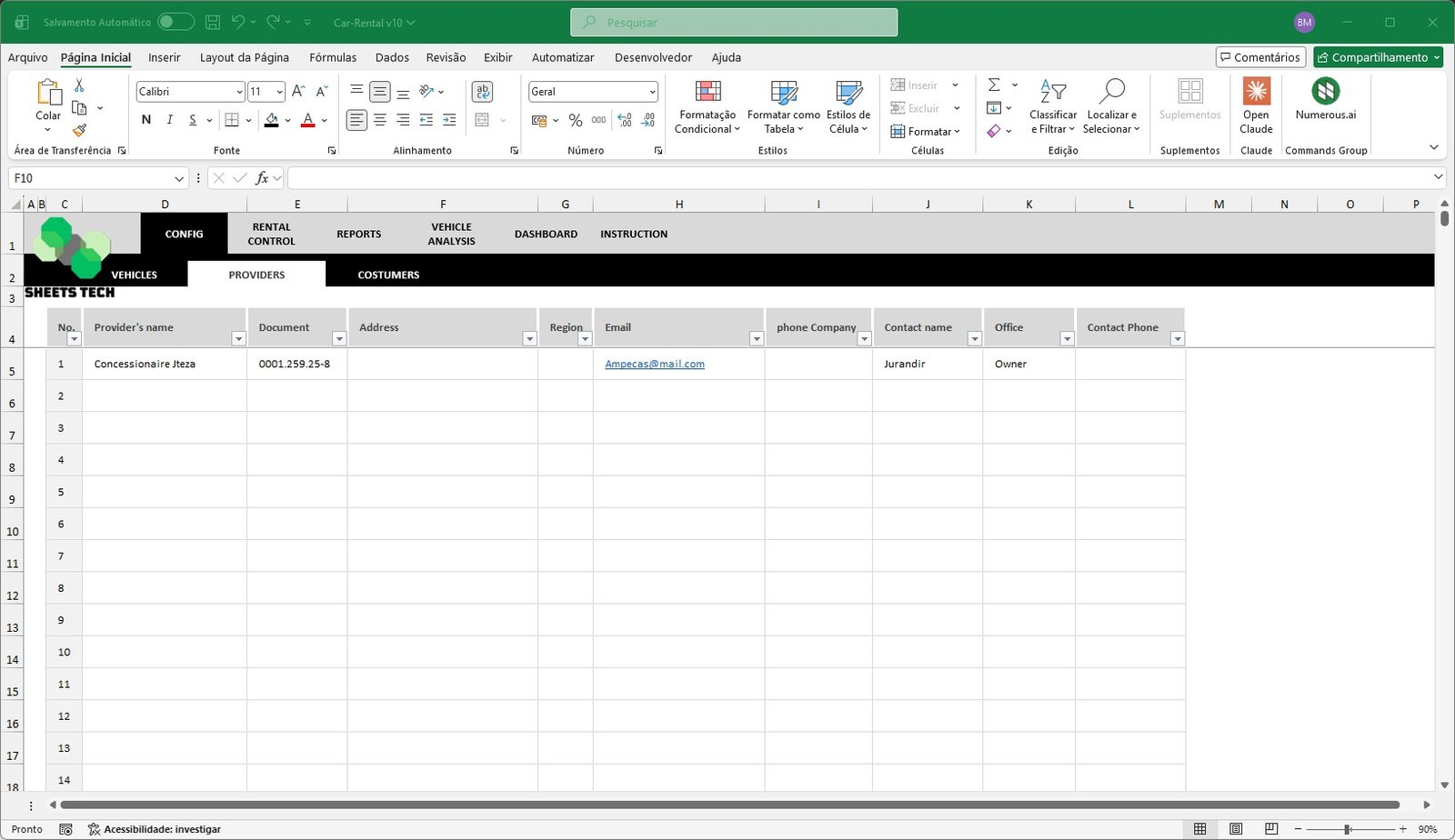1455x840 pixels.
Task: Switch to the Dados ribbon tab
Action: (x=392, y=57)
